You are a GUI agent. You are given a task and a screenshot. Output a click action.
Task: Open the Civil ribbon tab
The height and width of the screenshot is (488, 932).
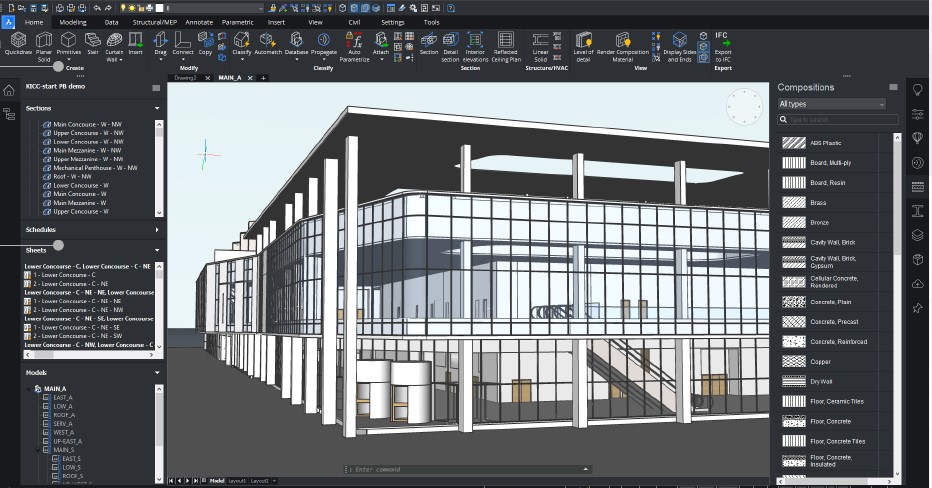pyautogui.click(x=354, y=22)
